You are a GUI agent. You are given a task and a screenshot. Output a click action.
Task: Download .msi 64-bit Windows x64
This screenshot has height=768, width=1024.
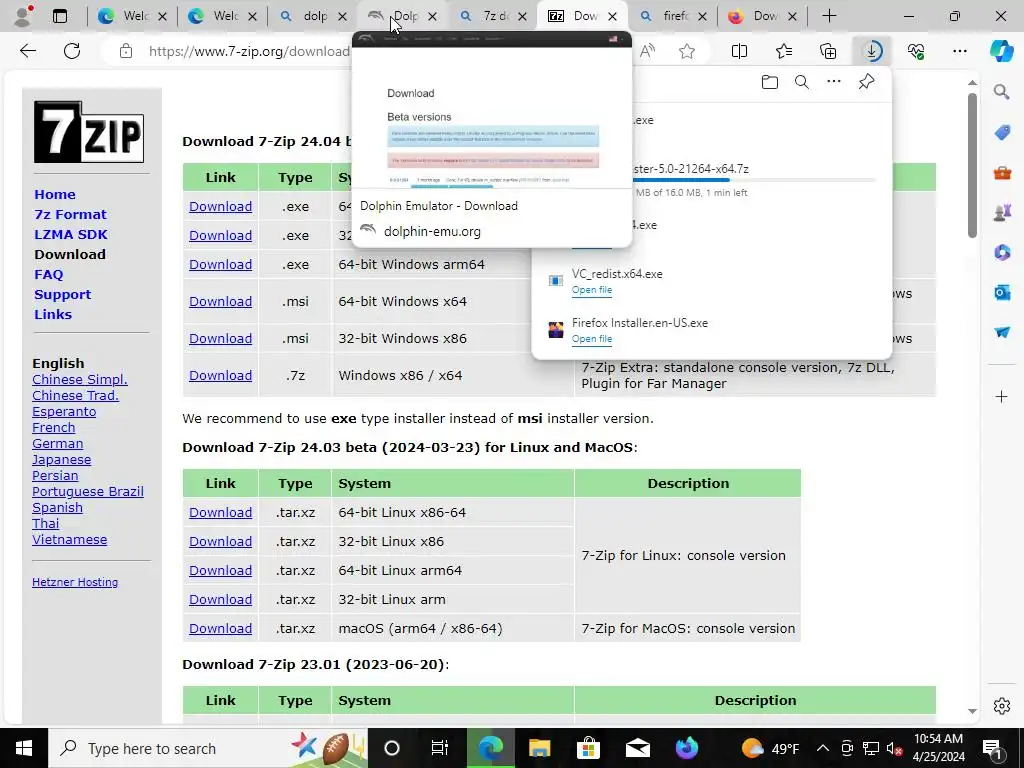[x=221, y=302]
